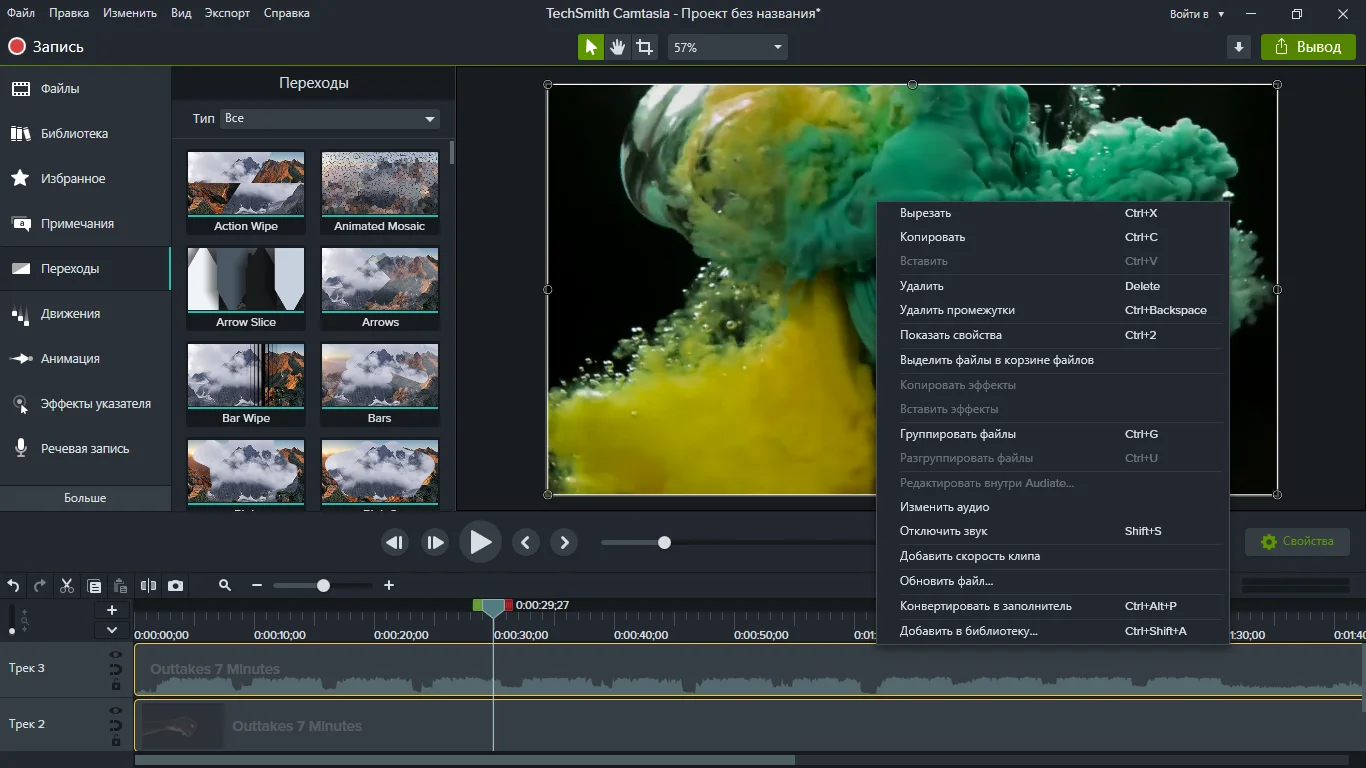
Task: Expand track options chevron below plus
Action: (x=112, y=630)
